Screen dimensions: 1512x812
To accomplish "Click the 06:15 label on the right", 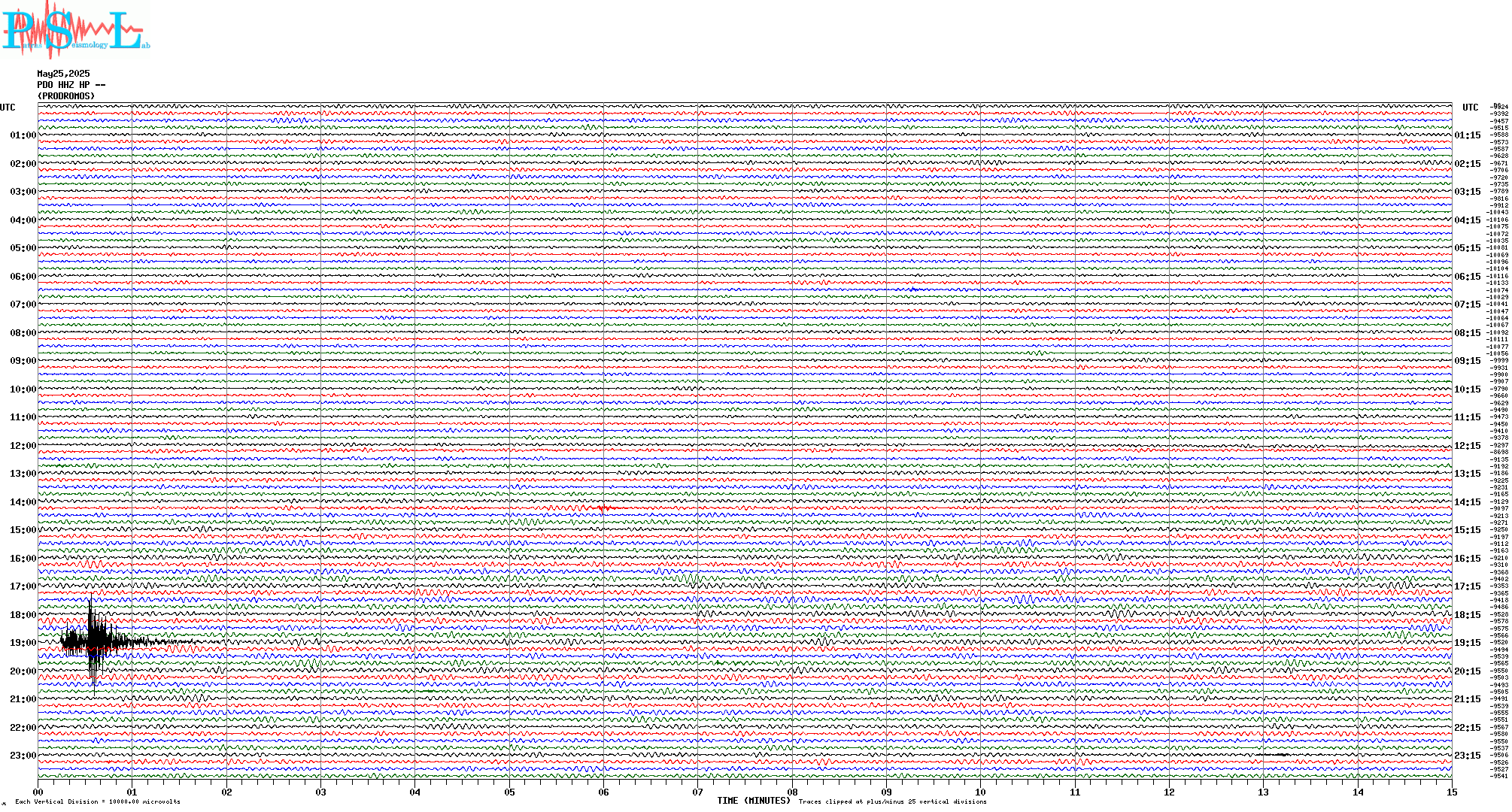I will click(x=1468, y=277).
